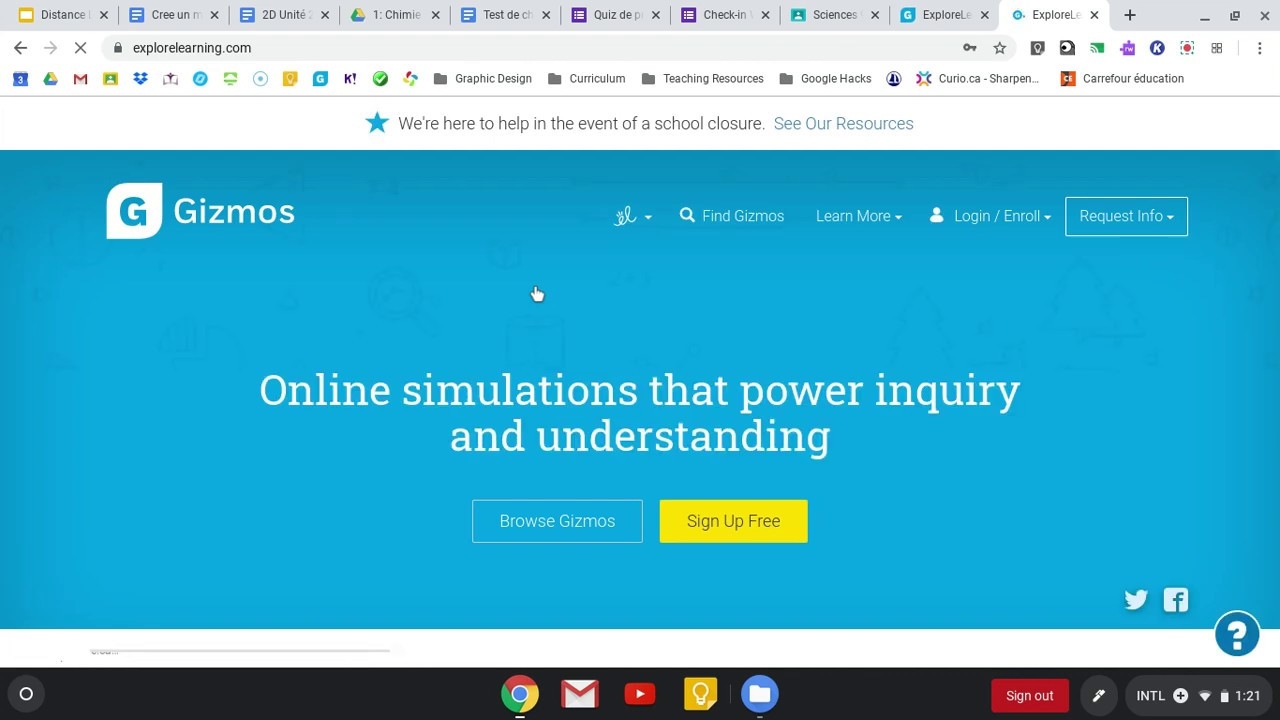This screenshot has width=1280, height=720.
Task: Open Twitter social media icon
Action: [1135, 600]
